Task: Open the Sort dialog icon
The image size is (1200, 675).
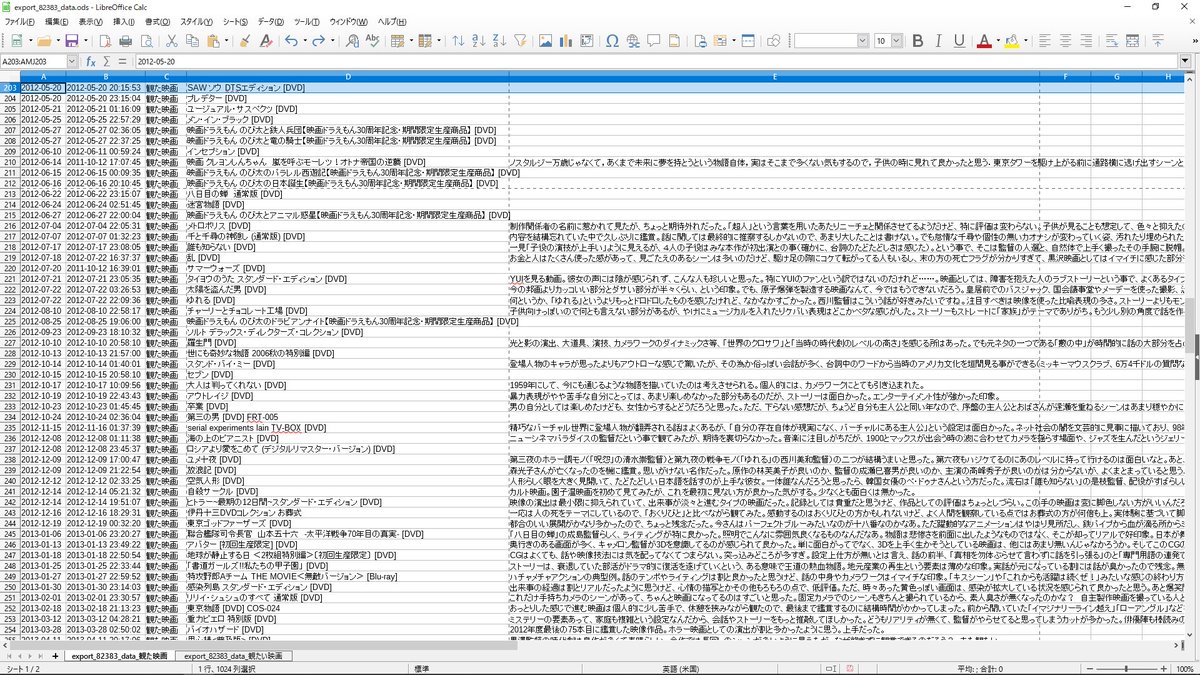Action: 458,41
